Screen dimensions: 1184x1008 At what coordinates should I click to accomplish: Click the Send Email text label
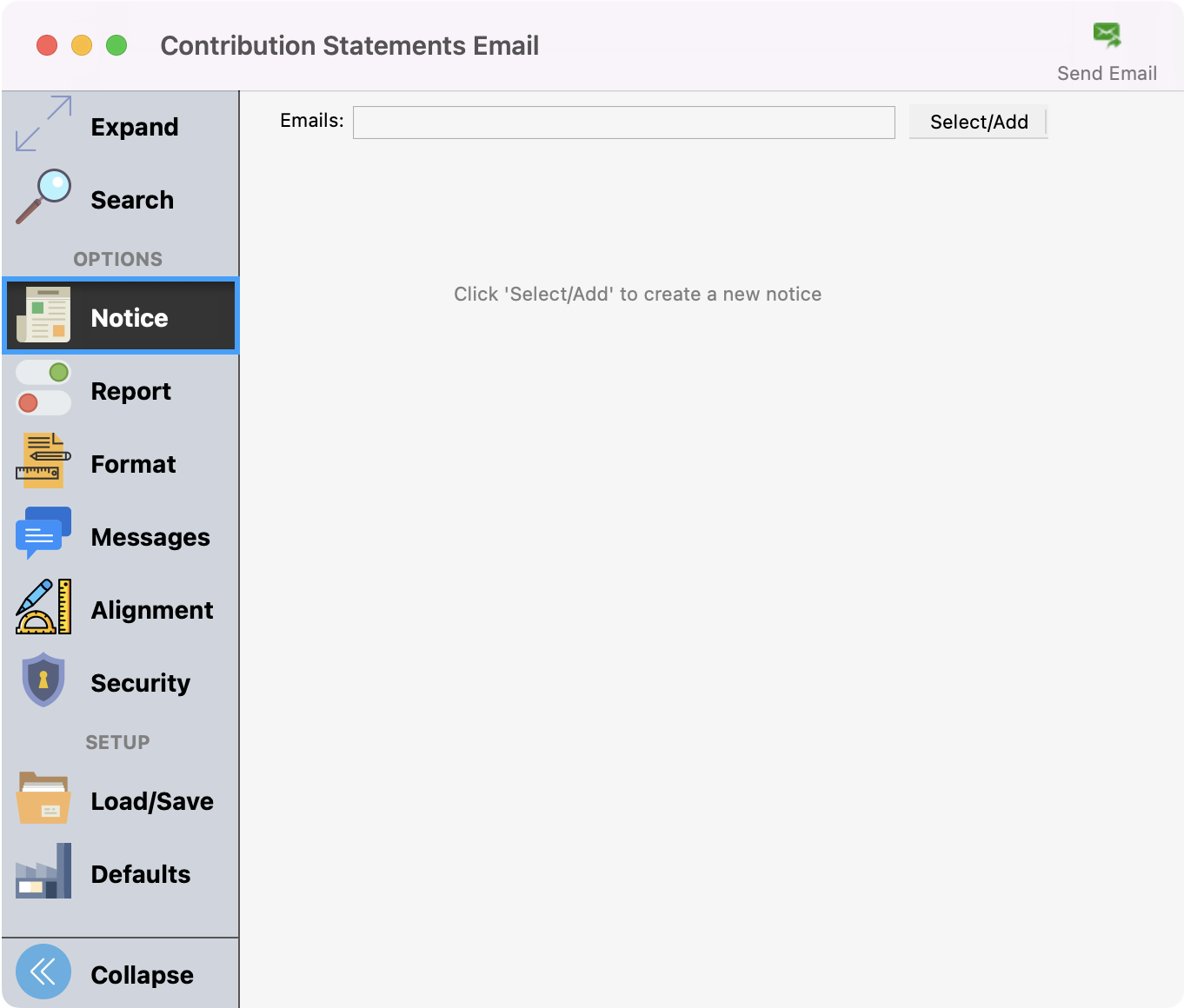click(1107, 74)
